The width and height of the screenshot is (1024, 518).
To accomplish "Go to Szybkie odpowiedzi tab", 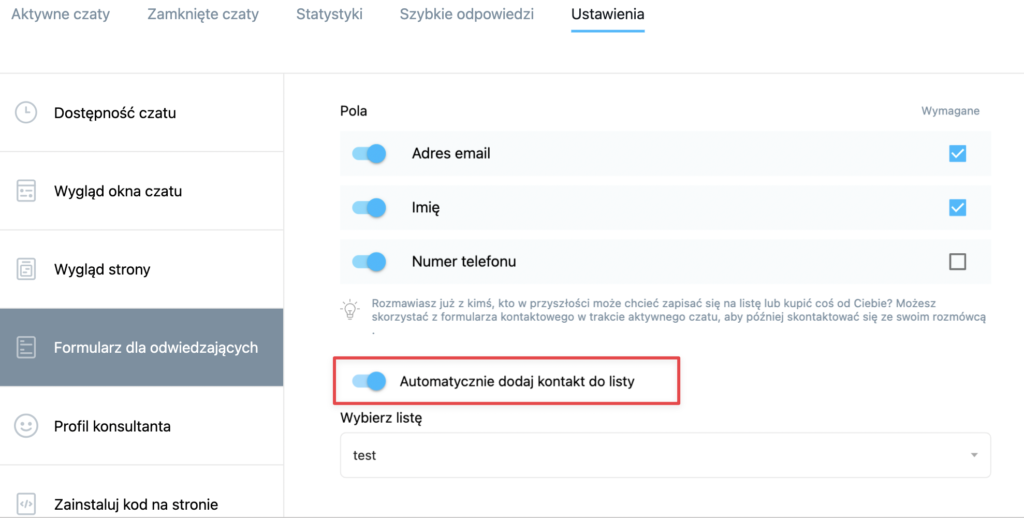I will click(467, 14).
